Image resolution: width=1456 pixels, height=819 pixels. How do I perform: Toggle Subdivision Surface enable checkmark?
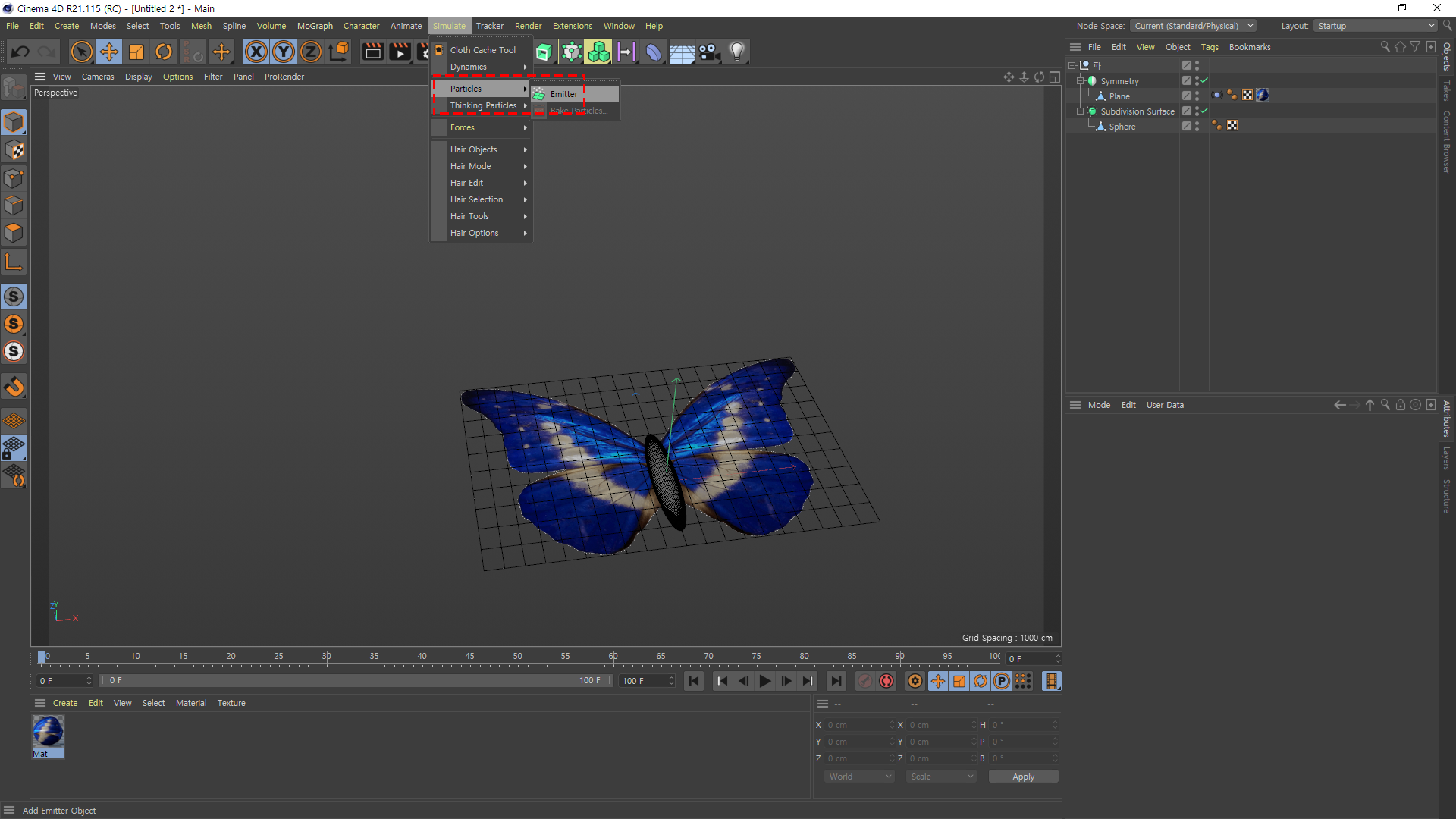[1204, 111]
